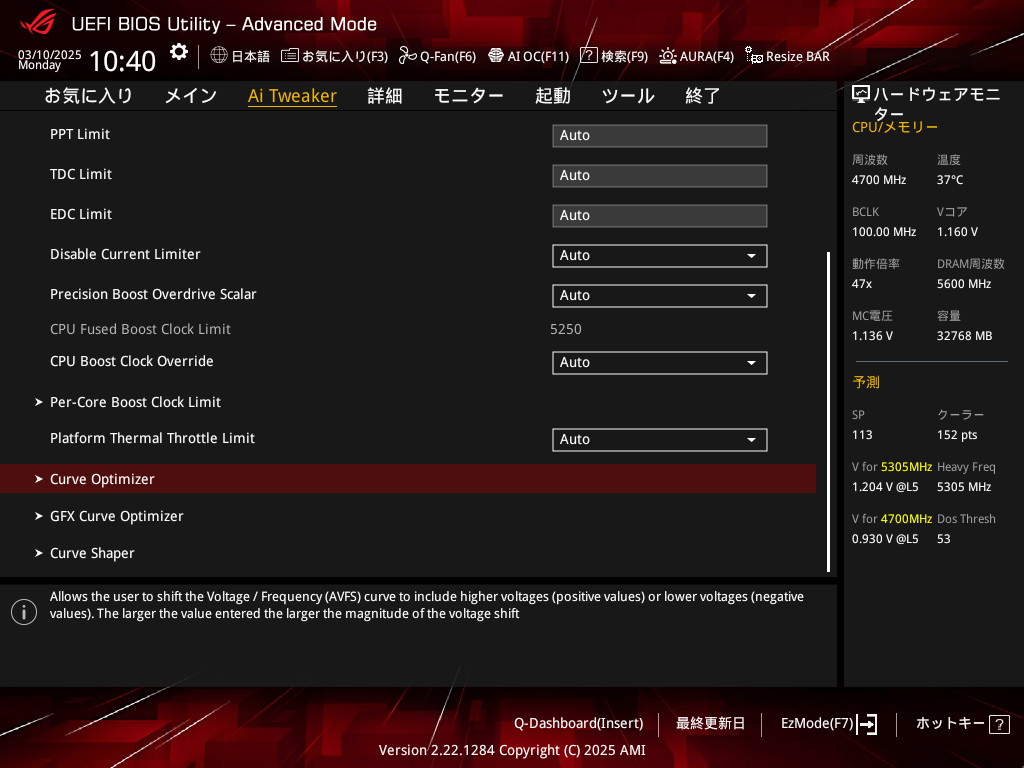Click the 32768 MB capacity value

[965, 336]
